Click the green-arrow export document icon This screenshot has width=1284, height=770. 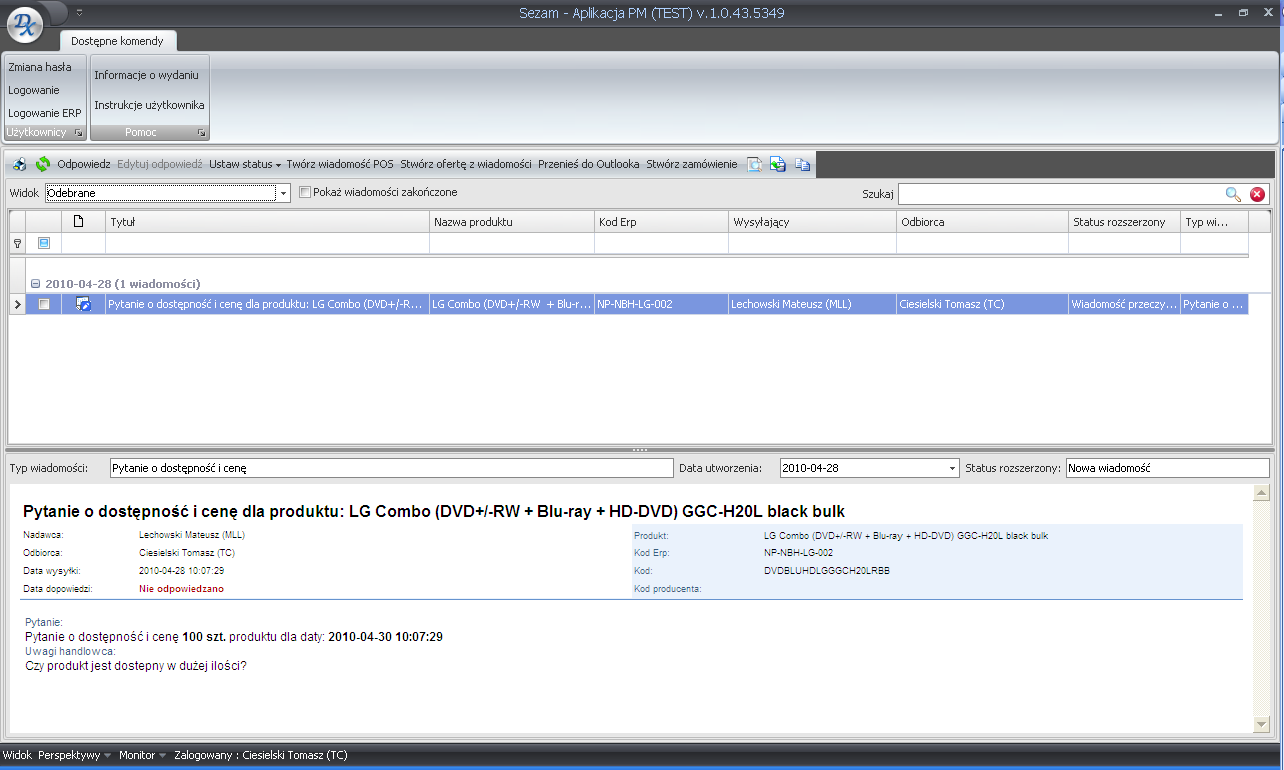click(778, 164)
